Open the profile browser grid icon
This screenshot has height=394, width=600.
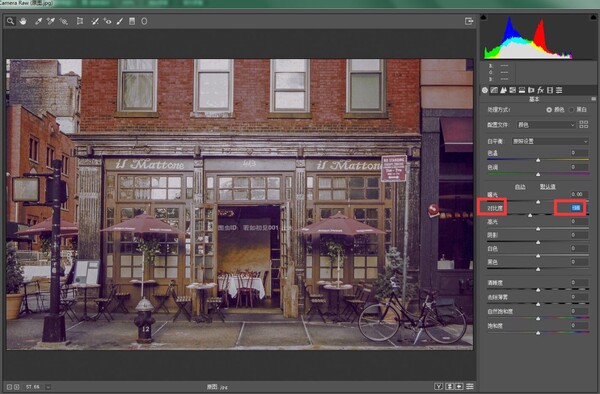point(584,124)
